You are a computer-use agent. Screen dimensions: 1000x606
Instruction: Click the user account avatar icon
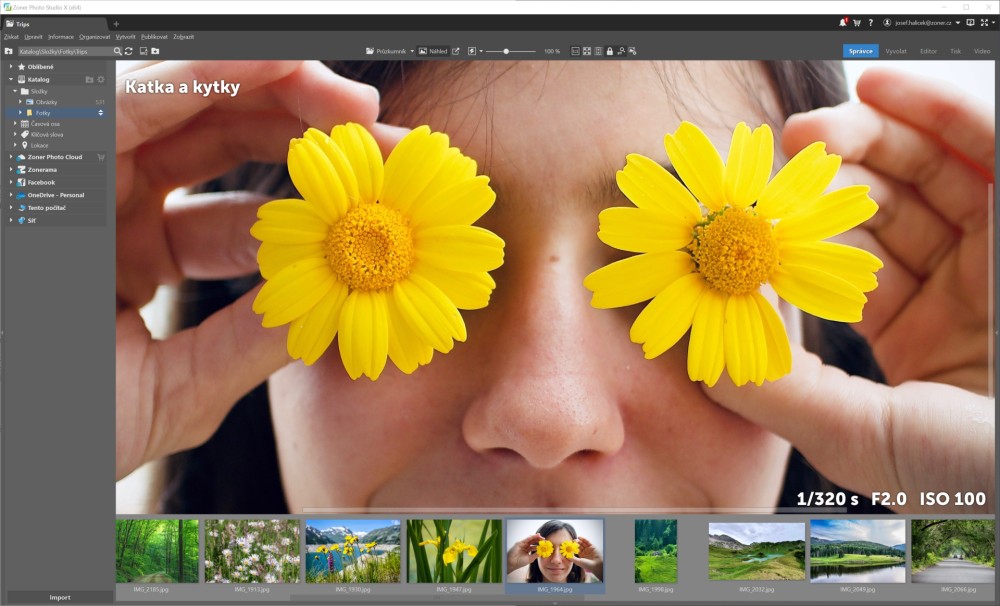tap(886, 23)
